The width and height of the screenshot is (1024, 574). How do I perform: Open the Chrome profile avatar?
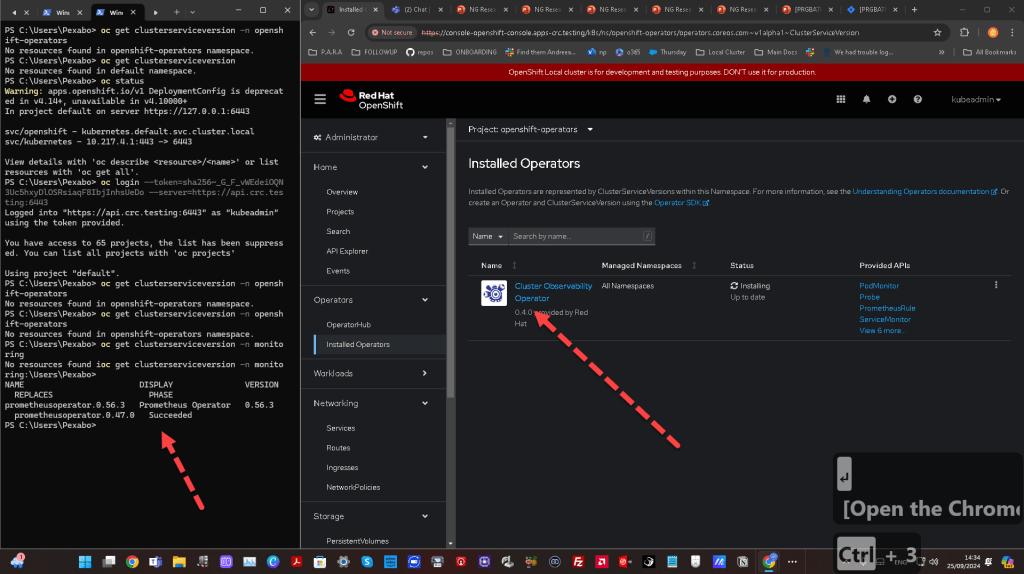click(993, 32)
